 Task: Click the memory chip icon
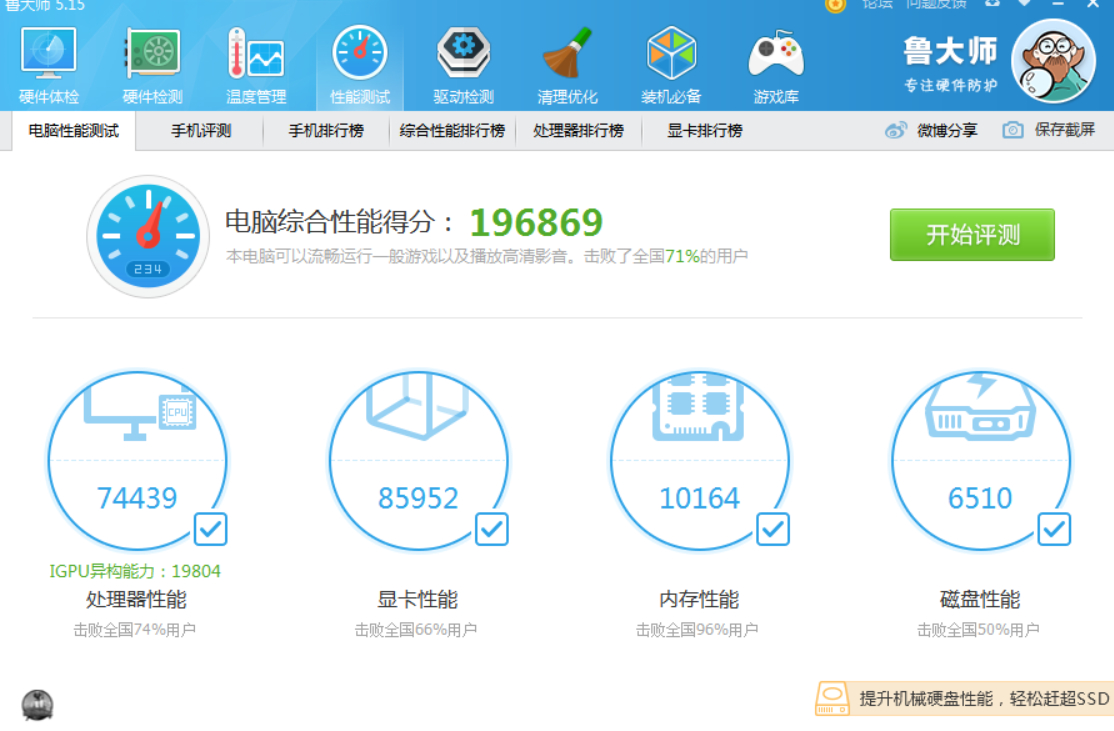click(x=698, y=406)
